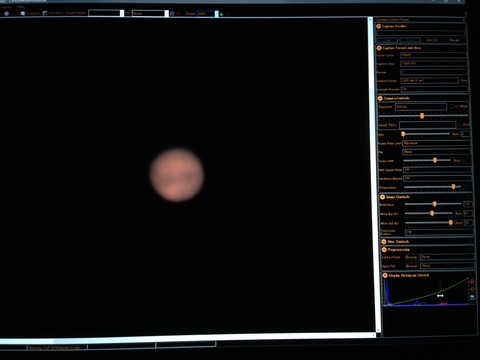Open the Capture Area dropdown
This screenshot has height=360, width=480.
[x=434, y=63]
